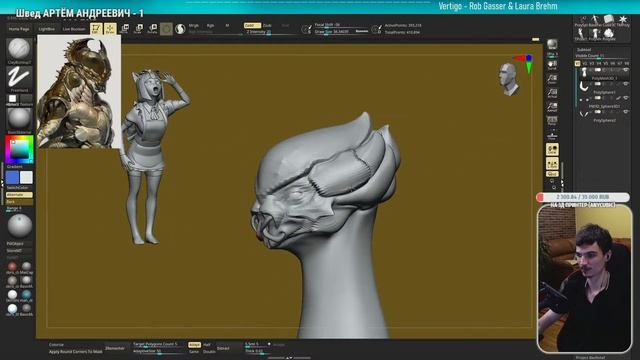Click the Scroll canvas icon
Viewport: 640px width, 360px height.
552,65
